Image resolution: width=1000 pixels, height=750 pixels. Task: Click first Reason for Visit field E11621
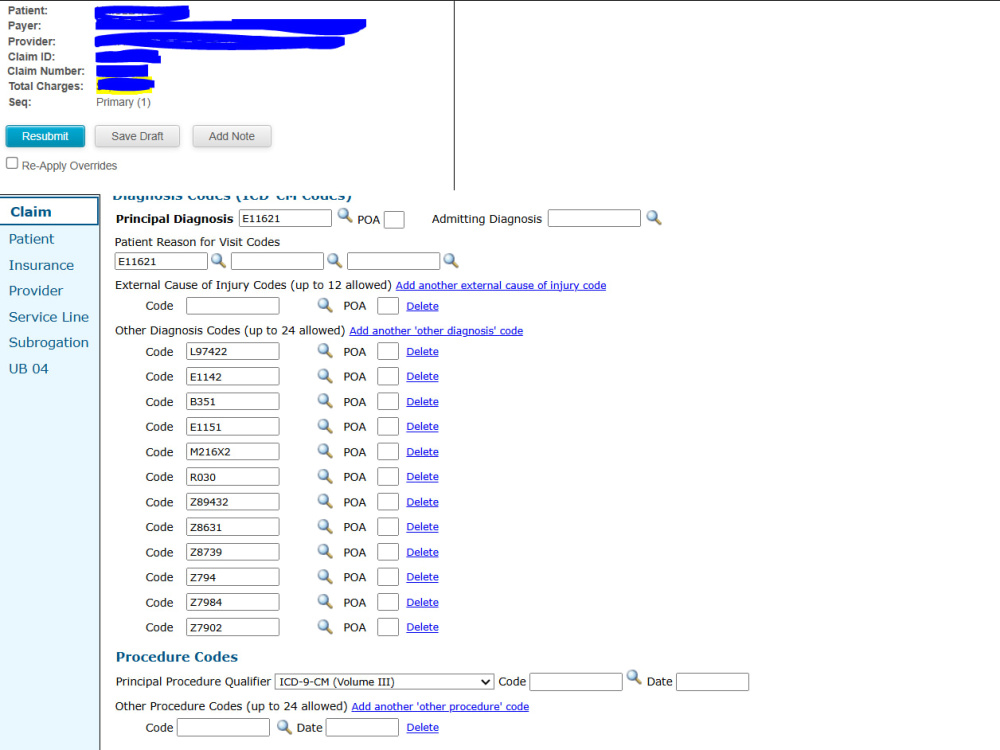[x=161, y=261]
